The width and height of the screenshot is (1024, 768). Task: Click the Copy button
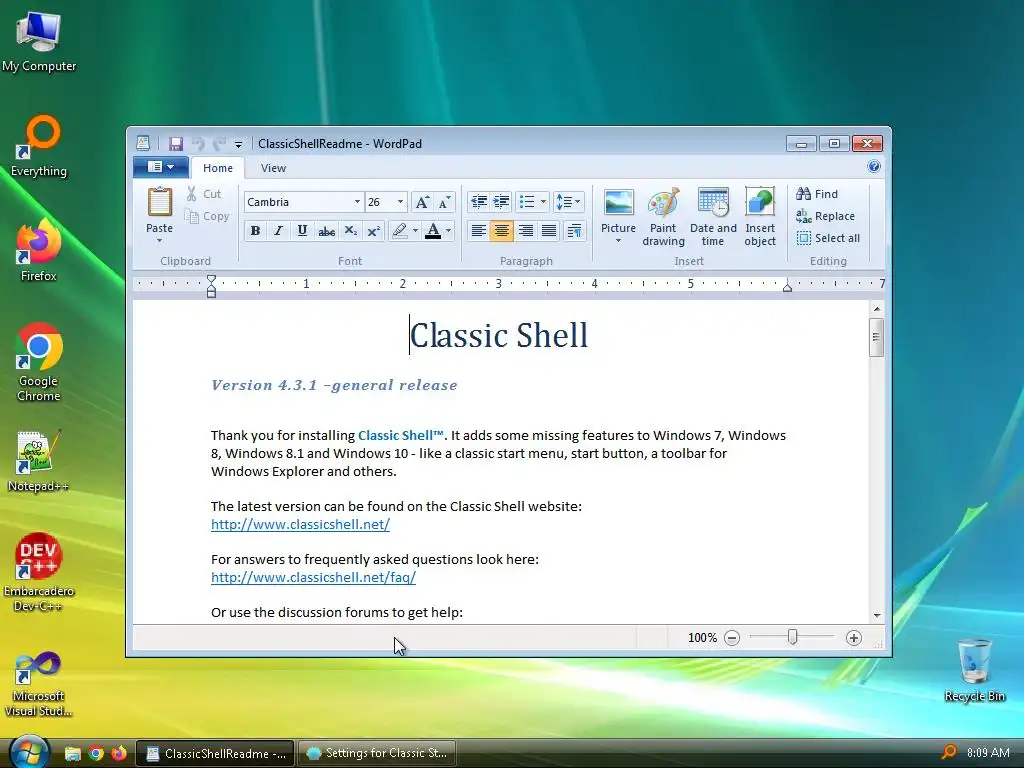(x=206, y=216)
